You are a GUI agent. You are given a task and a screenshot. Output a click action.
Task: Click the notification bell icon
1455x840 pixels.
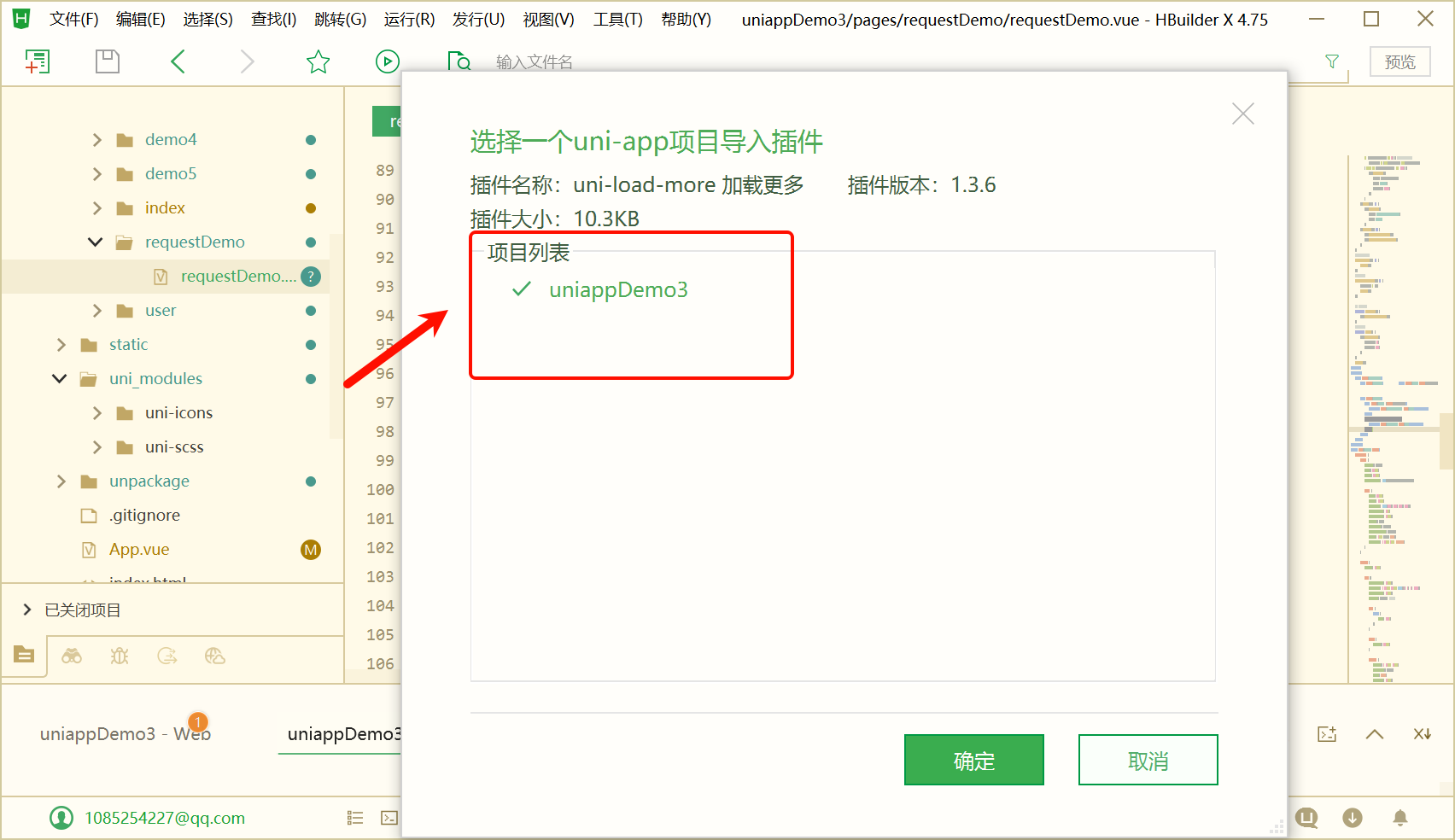coord(1400,818)
